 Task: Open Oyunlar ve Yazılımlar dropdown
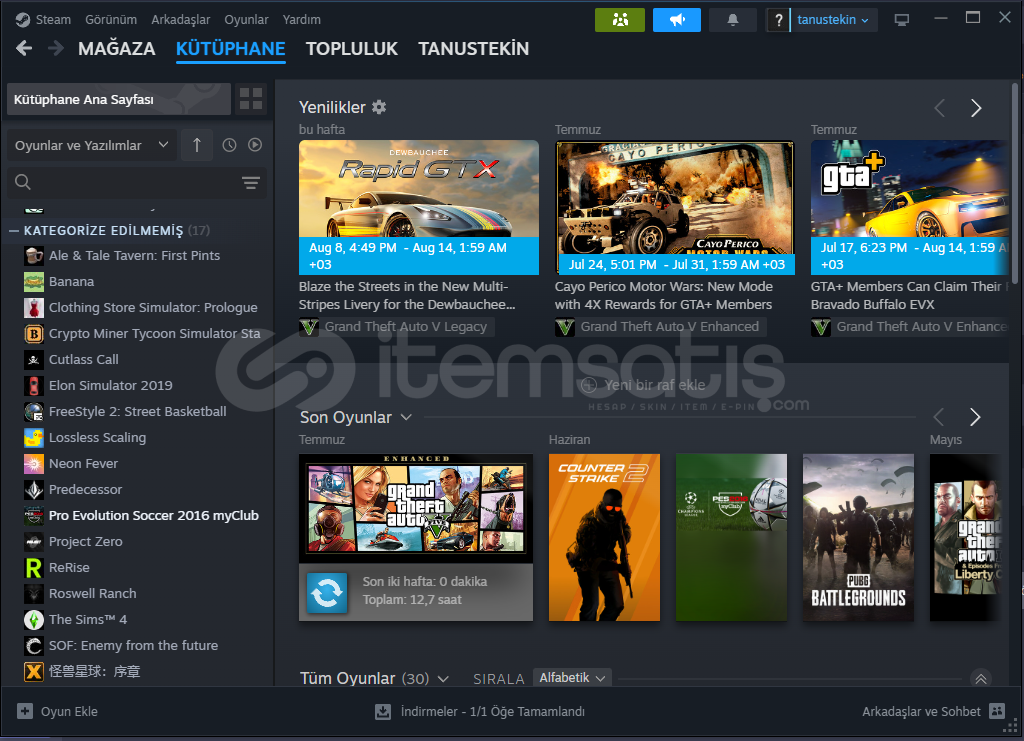91,145
